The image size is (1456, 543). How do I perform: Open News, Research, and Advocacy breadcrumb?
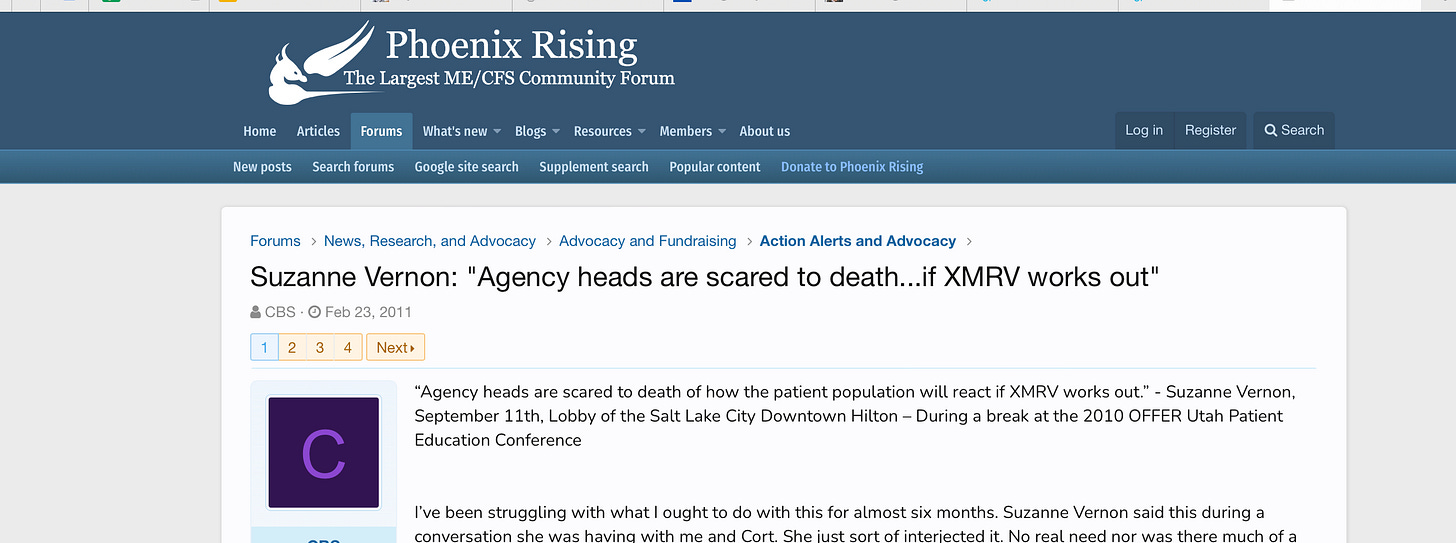[x=430, y=241]
